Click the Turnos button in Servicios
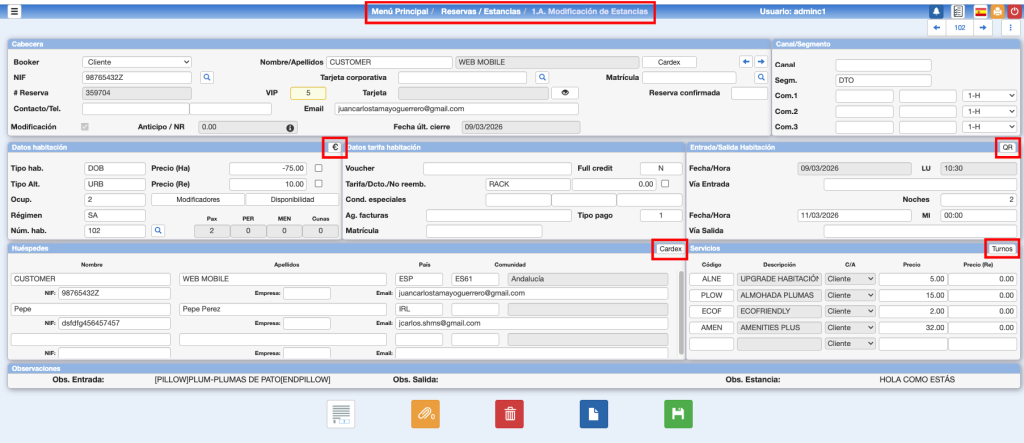The height and width of the screenshot is (443, 1024). 1001,248
